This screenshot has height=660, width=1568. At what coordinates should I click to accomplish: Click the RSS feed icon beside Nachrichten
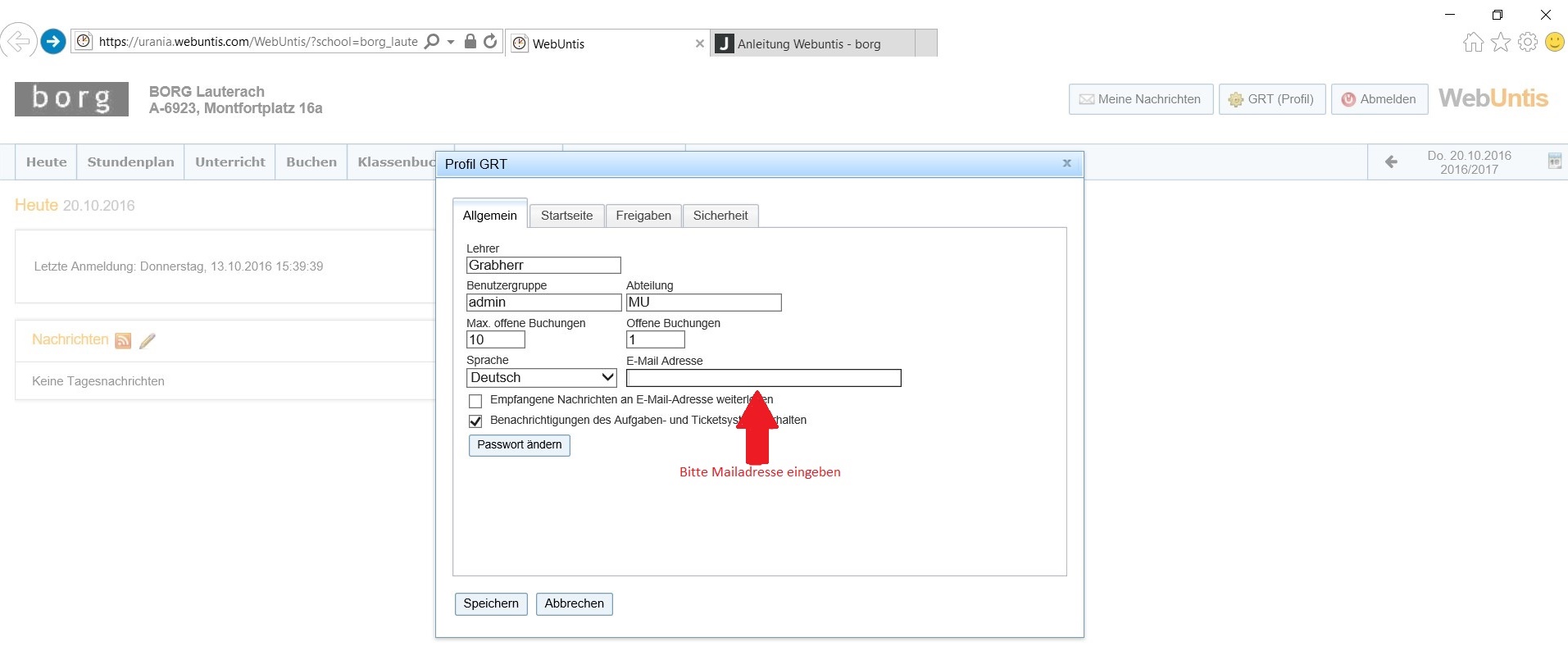point(123,341)
